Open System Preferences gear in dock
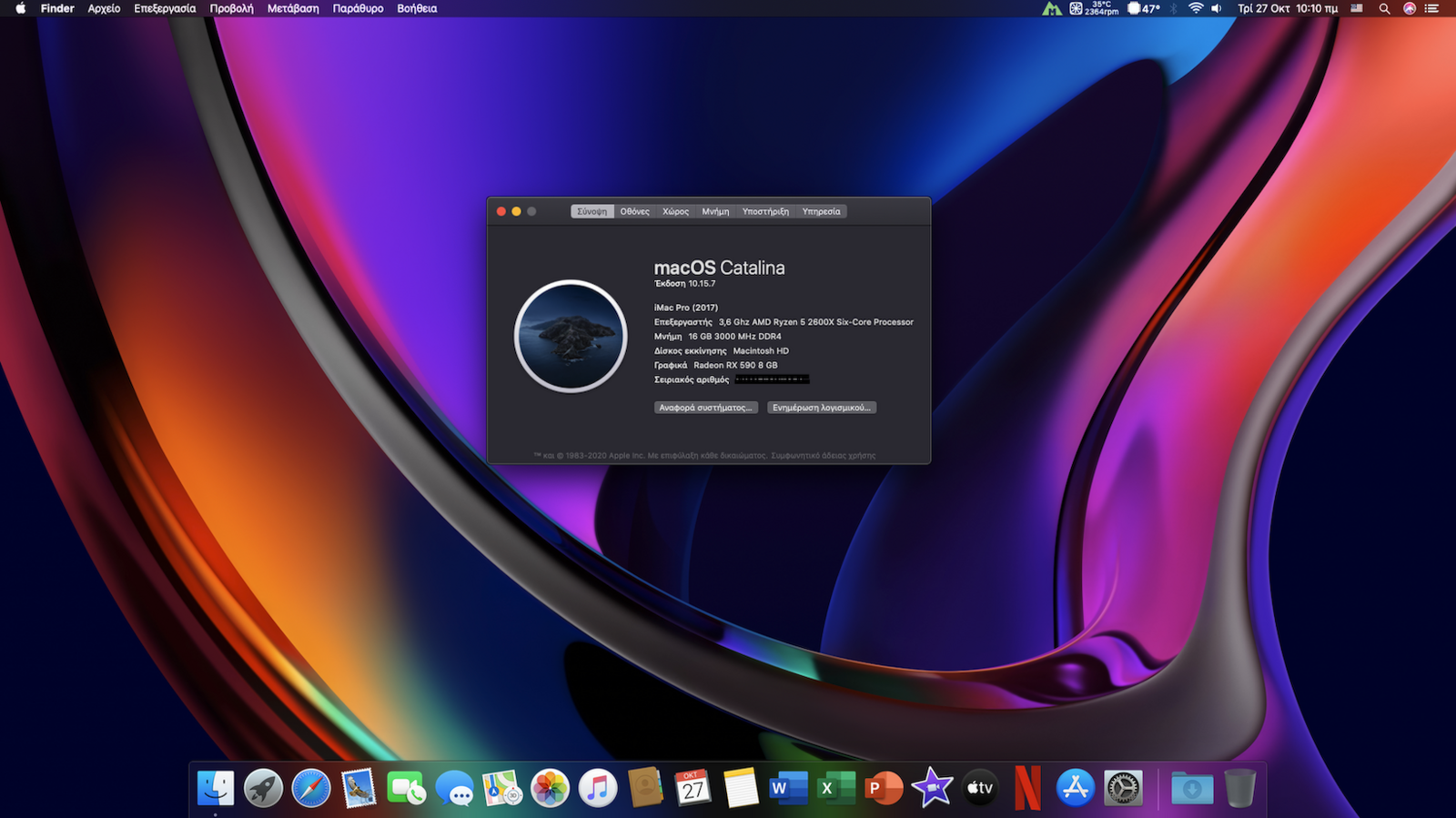Image resolution: width=1456 pixels, height=818 pixels. [x=1123, y=788]
